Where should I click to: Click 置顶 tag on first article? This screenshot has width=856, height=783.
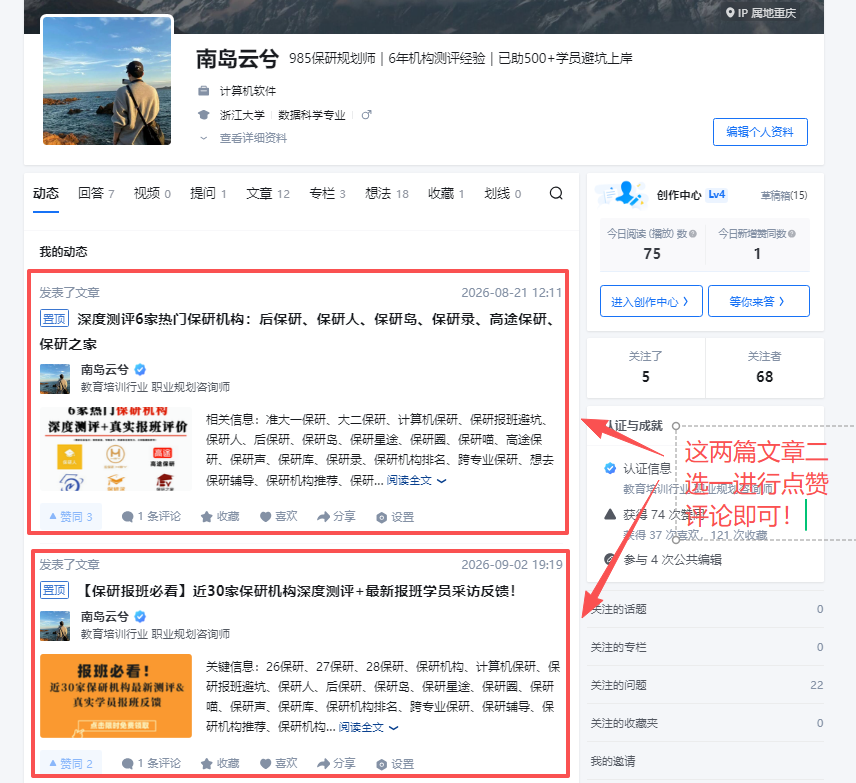[54, 319]
